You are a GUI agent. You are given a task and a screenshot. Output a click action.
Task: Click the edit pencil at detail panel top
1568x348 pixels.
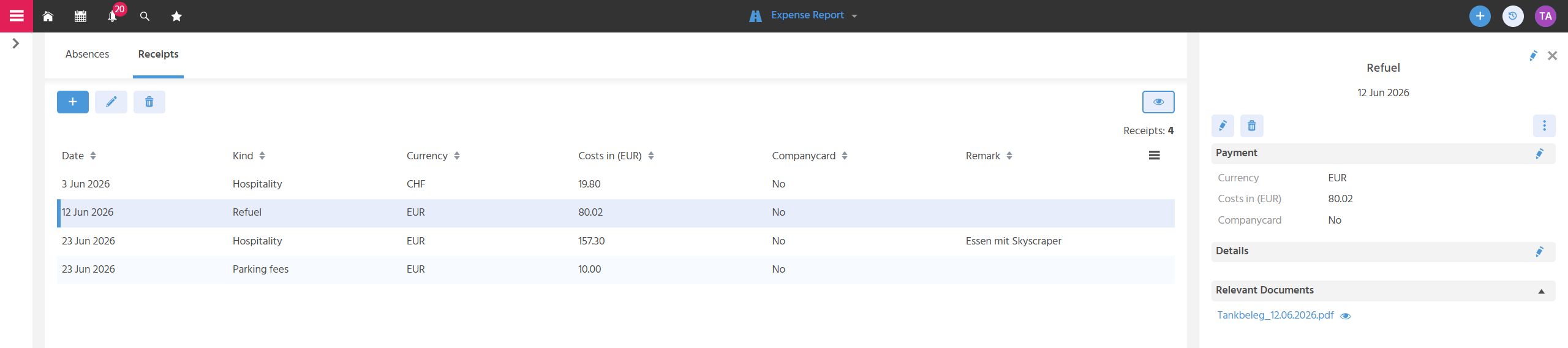click(x=1533, y=56)
